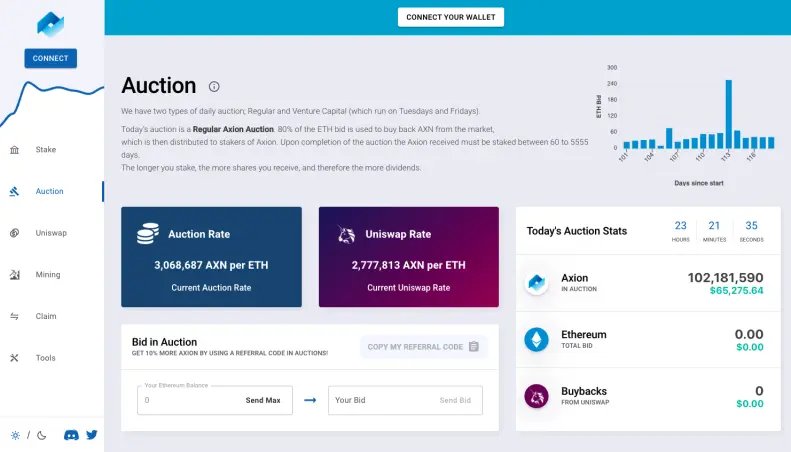791x452 pixels.
Task: Click COPY MY REFERRAL CODE button
Action: (424, 347)
